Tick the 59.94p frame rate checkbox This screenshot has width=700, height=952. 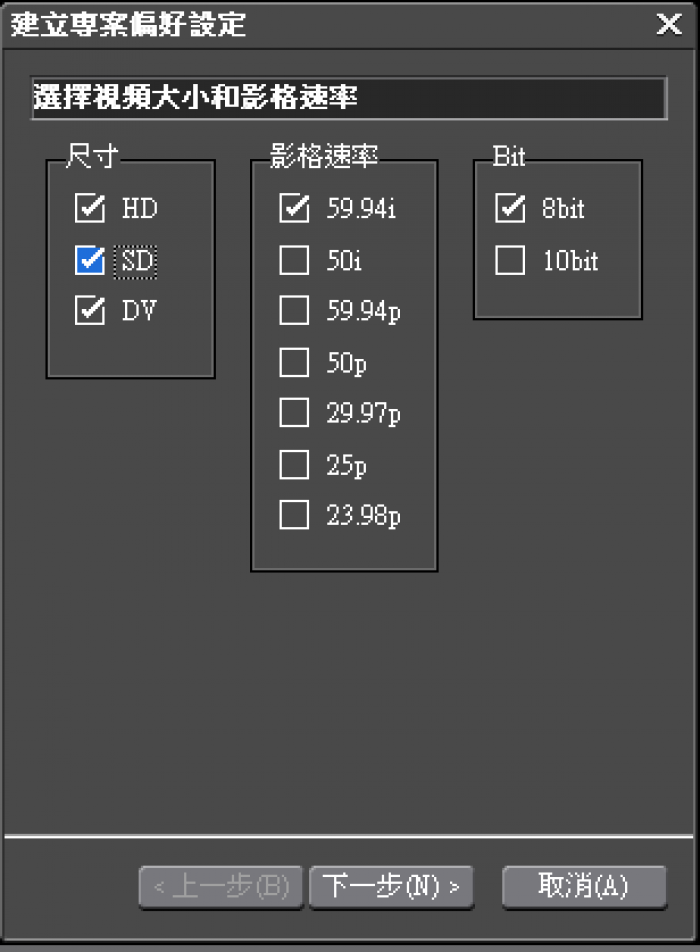coord(294,312)
